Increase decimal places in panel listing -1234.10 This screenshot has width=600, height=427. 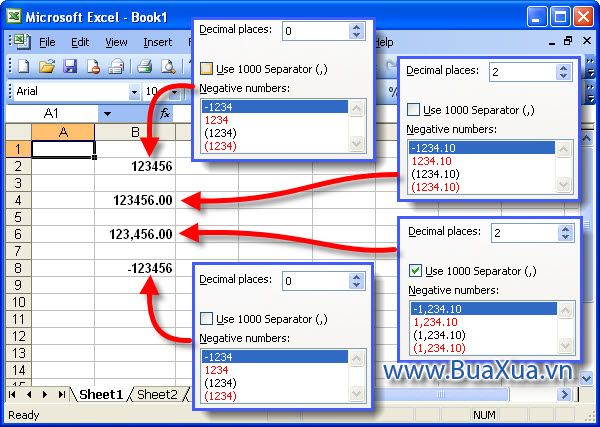(563, 68)
